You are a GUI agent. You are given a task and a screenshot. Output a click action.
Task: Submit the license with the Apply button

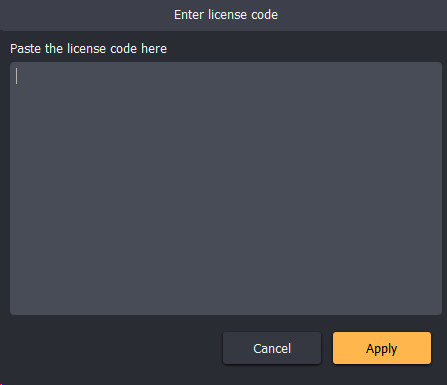[382, 348]
